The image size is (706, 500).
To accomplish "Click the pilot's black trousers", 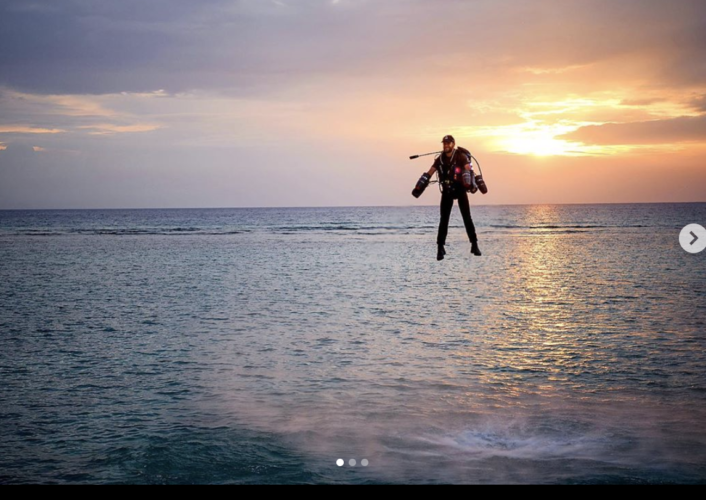I will coord(455,215).
